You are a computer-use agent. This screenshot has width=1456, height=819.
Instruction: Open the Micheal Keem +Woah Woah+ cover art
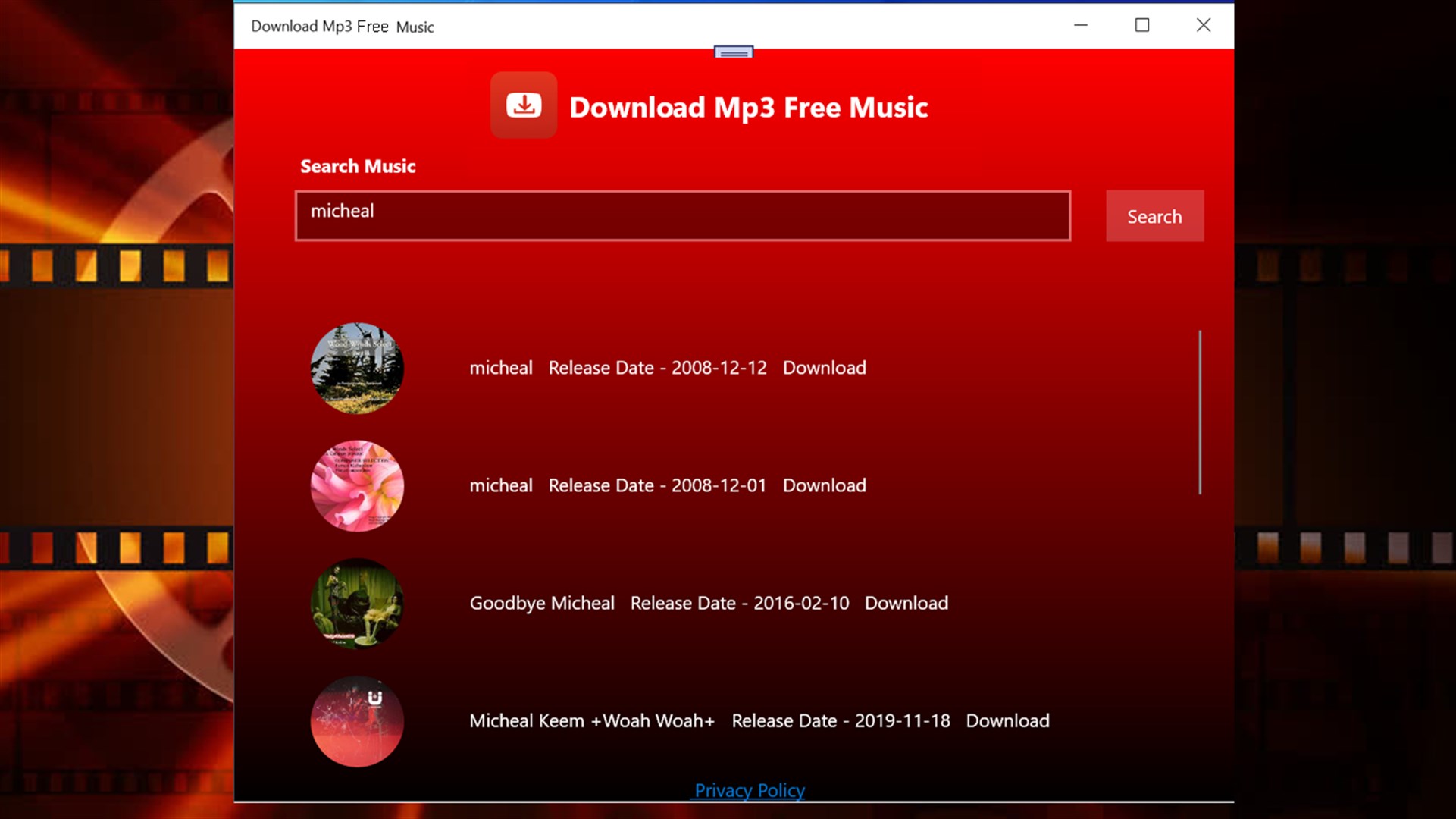click(x=356, y=720)
